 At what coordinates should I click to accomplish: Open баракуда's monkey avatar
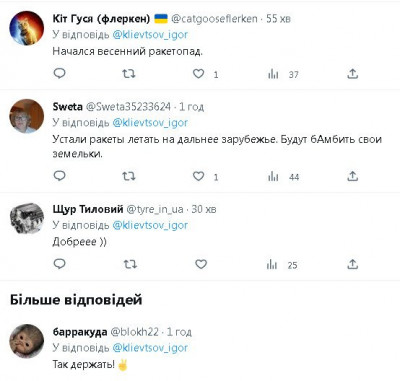point(26,341)
